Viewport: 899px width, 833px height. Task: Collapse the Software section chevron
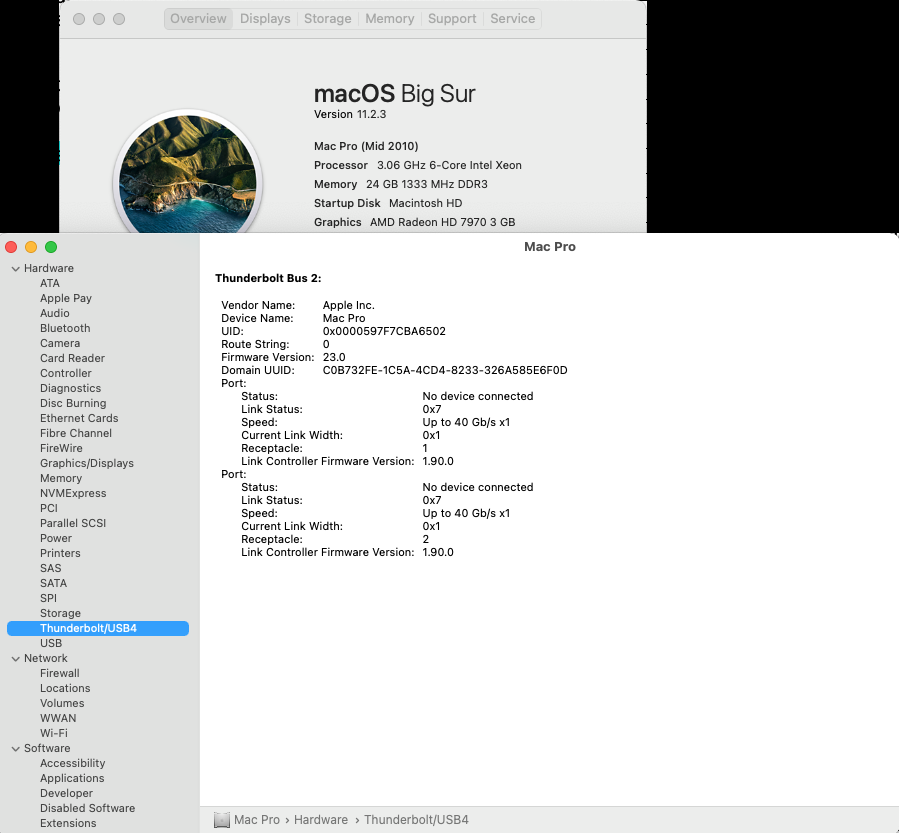click(15, 749)
